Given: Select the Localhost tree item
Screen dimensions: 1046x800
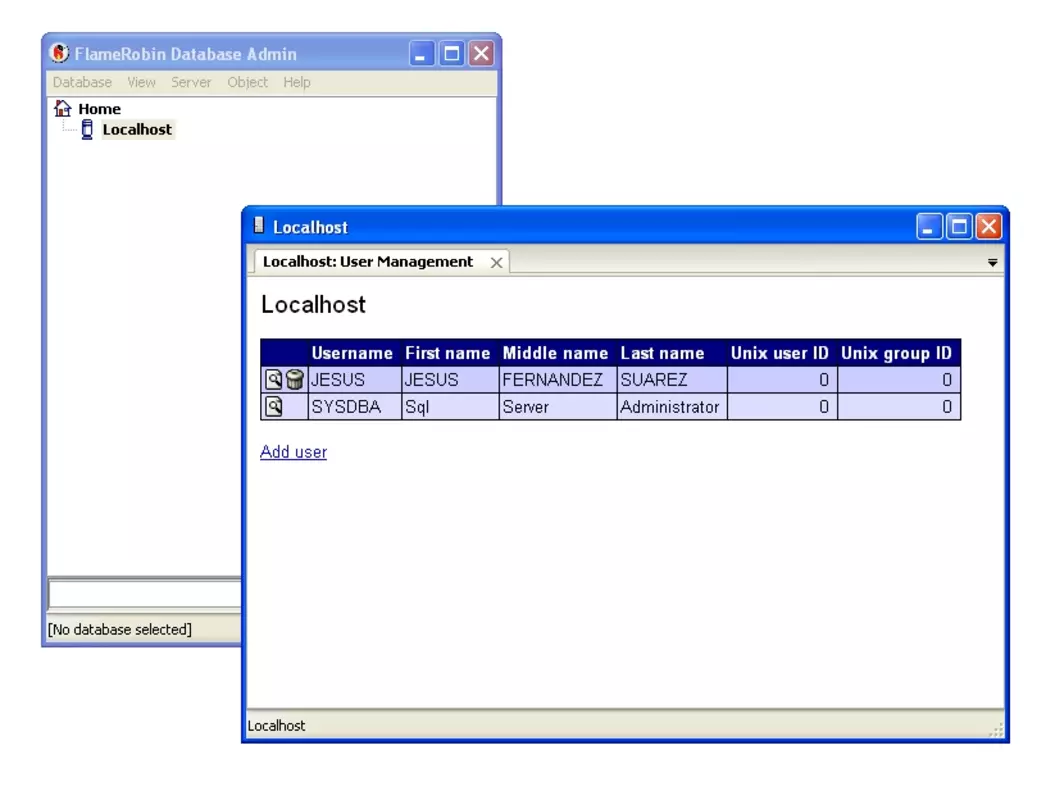Looking at the screenshot, I should point(137,129).
